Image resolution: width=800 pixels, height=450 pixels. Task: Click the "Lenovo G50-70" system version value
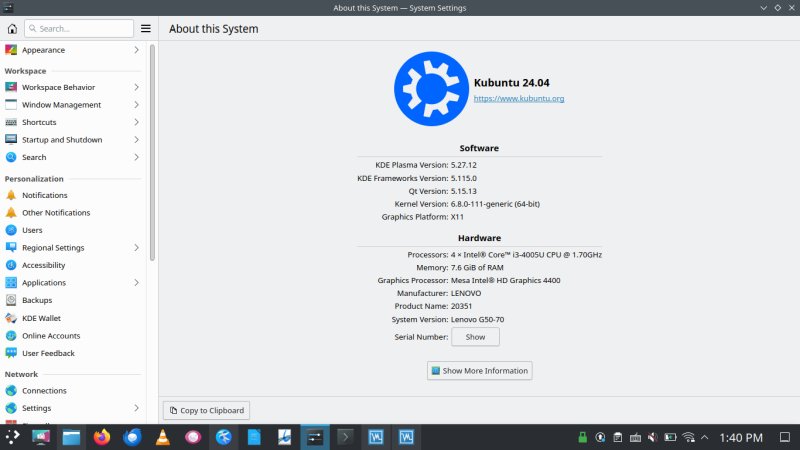click(x=478, y=319)
